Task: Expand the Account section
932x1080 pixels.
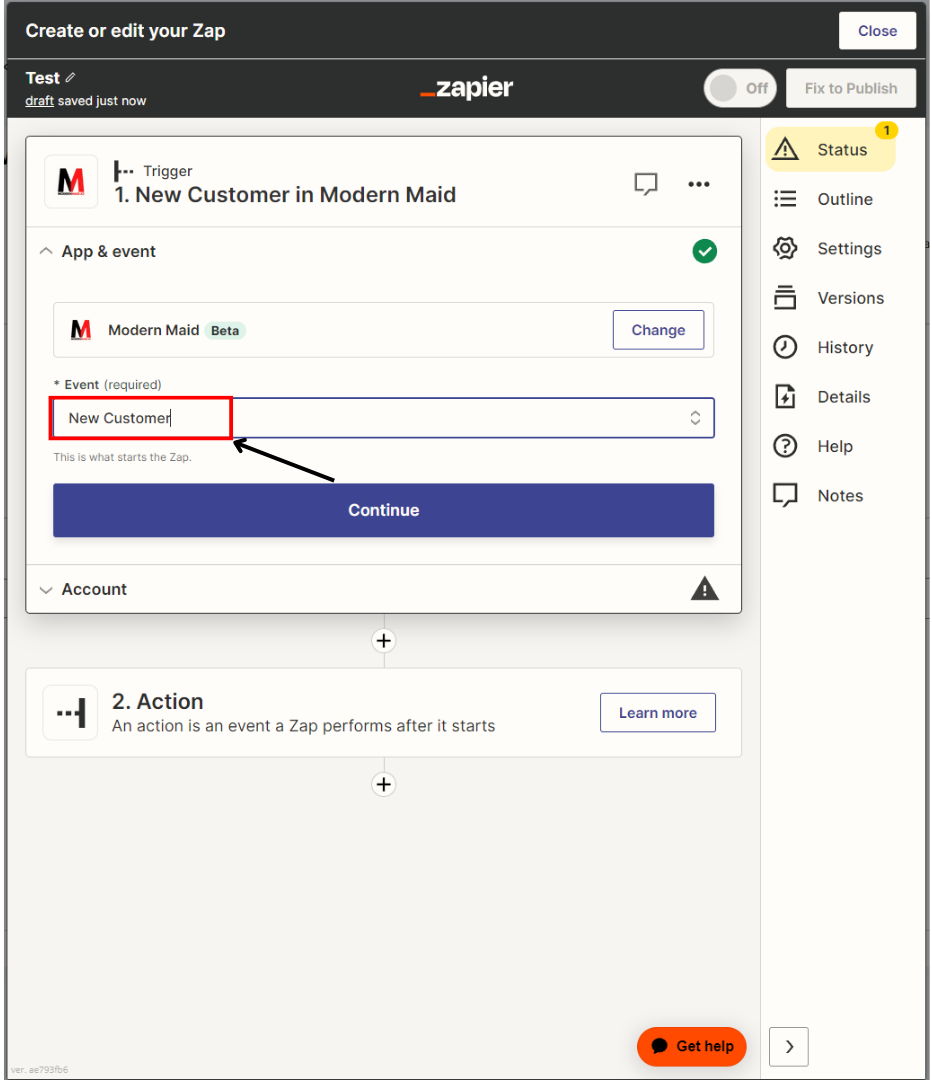Action: (x=46, y=590)
